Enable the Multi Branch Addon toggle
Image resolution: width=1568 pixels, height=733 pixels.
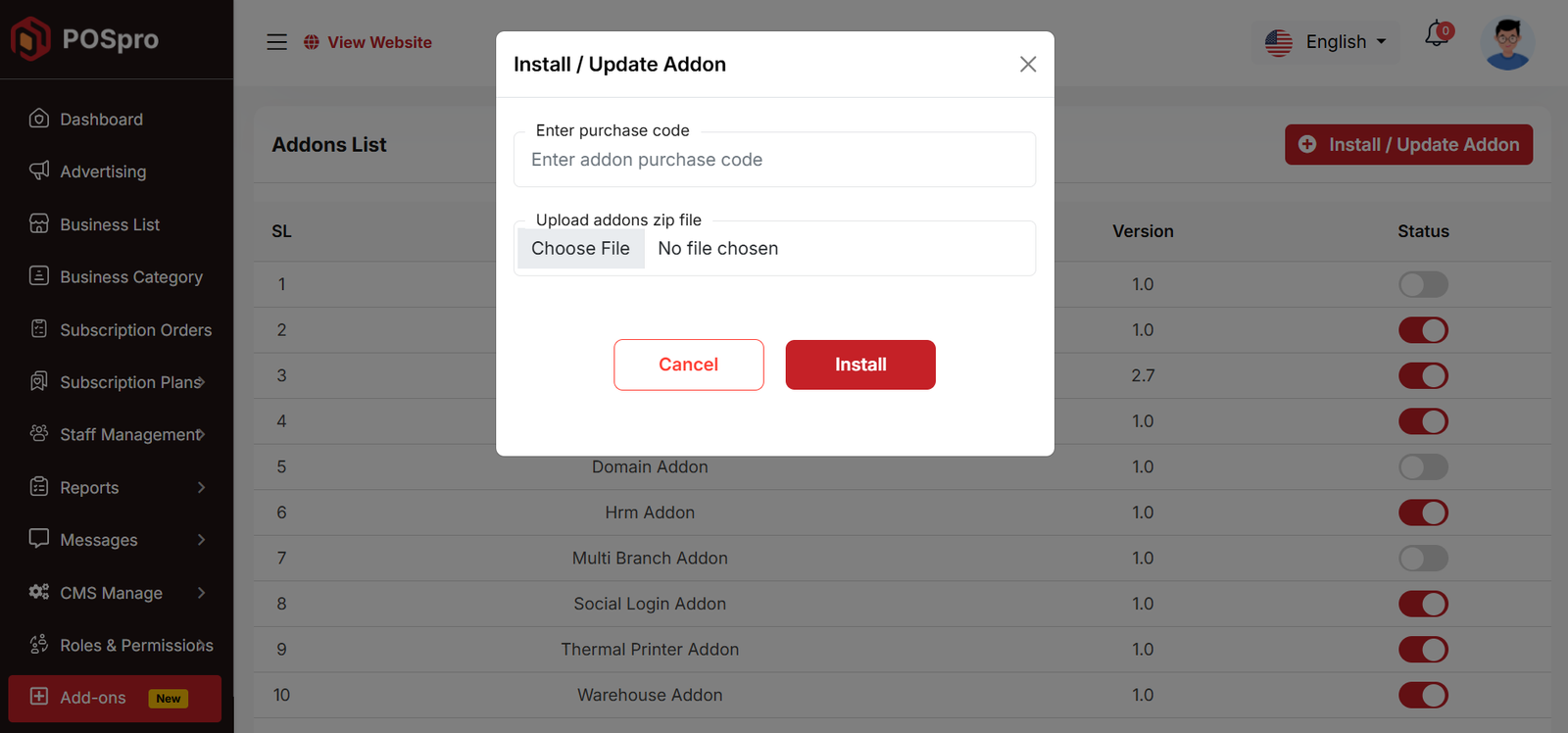(x=1423, y=559)
